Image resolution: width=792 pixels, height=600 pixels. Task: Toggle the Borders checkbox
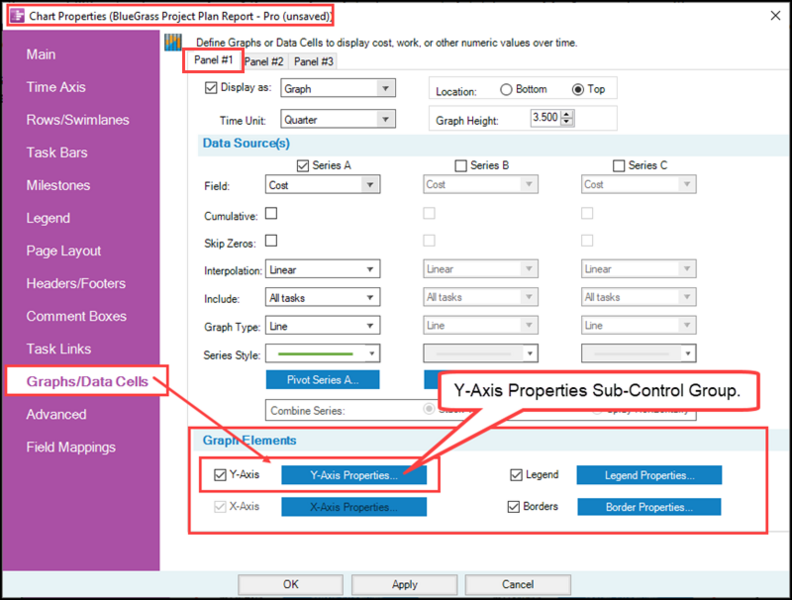click(x=514, y=507)
